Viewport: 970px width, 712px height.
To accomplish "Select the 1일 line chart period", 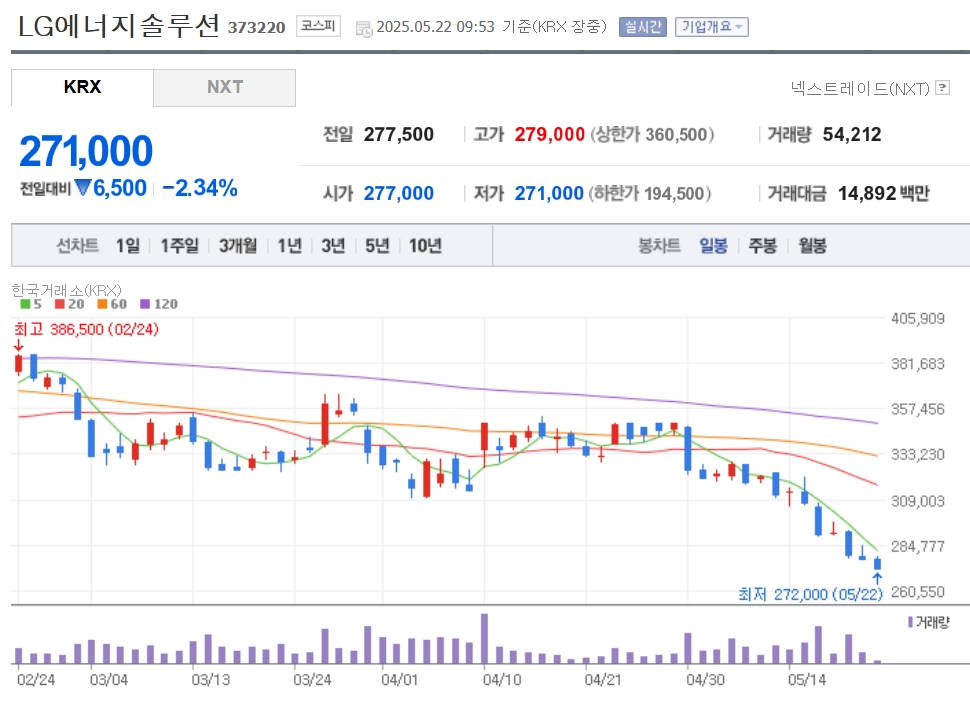I will click(128, 246).
